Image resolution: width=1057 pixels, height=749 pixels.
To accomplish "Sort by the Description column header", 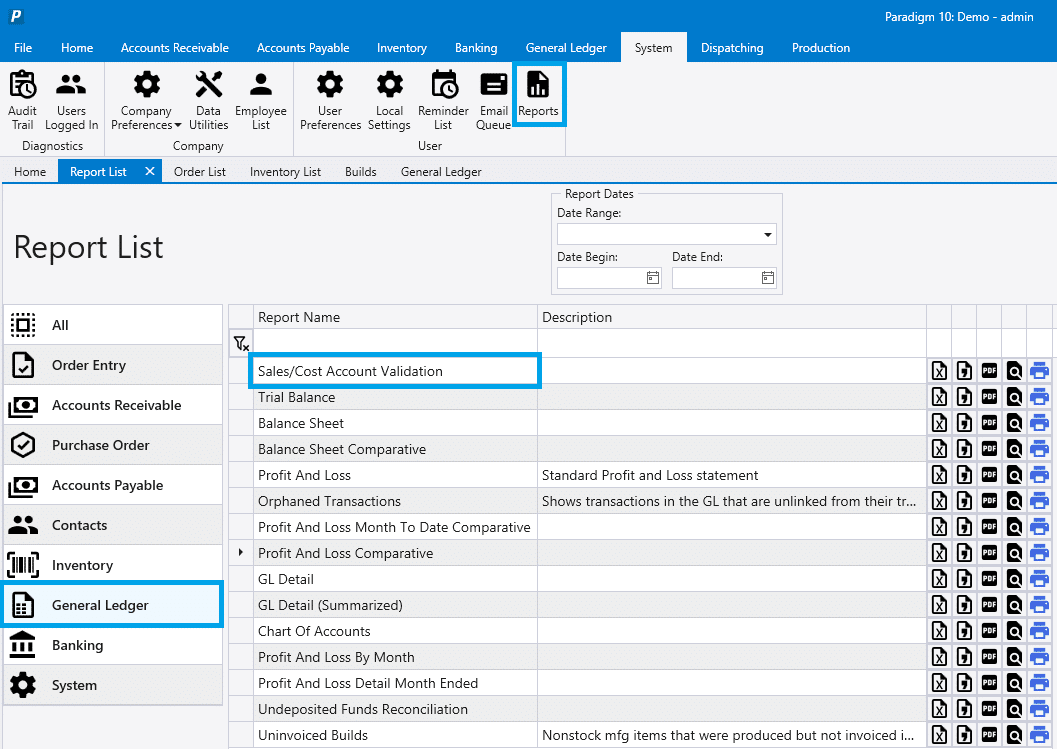I will tap(732, 318).
